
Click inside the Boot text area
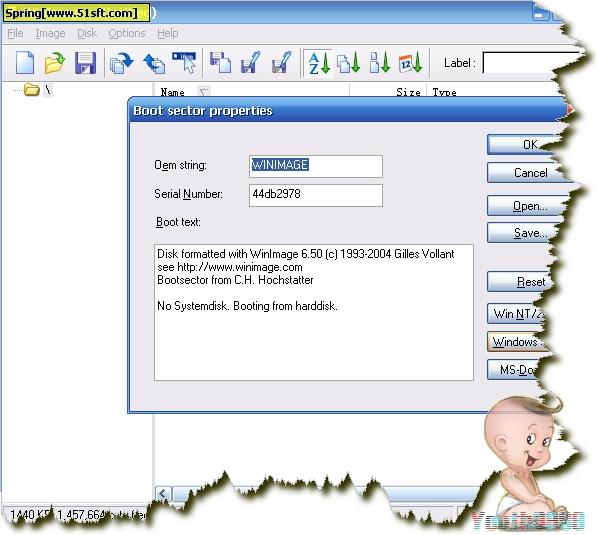click(x=314, y=312)
